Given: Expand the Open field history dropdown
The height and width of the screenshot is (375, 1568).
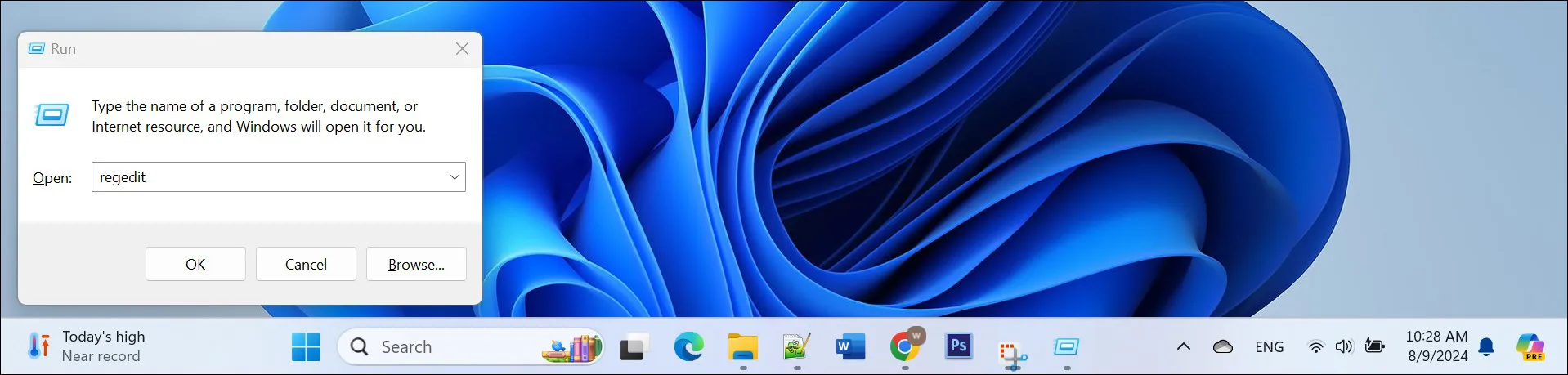Looking at the screenshot, I should [x=455, y=177].
